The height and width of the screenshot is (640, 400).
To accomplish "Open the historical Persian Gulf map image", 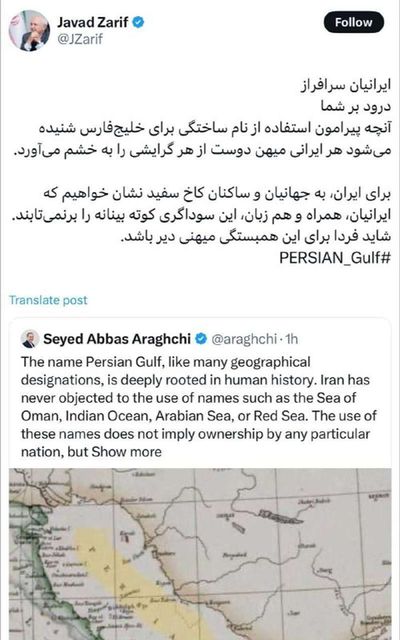I will coord(200,554).
